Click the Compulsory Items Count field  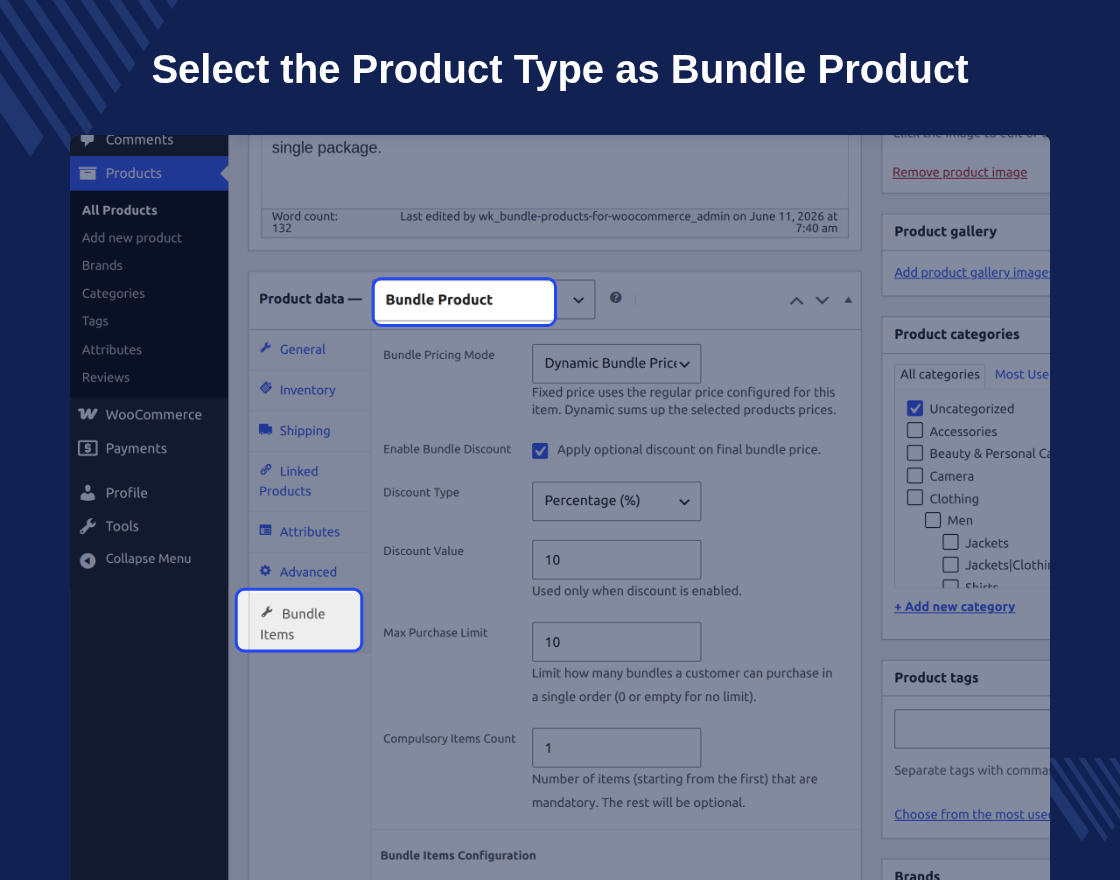[x=616, y=748]
